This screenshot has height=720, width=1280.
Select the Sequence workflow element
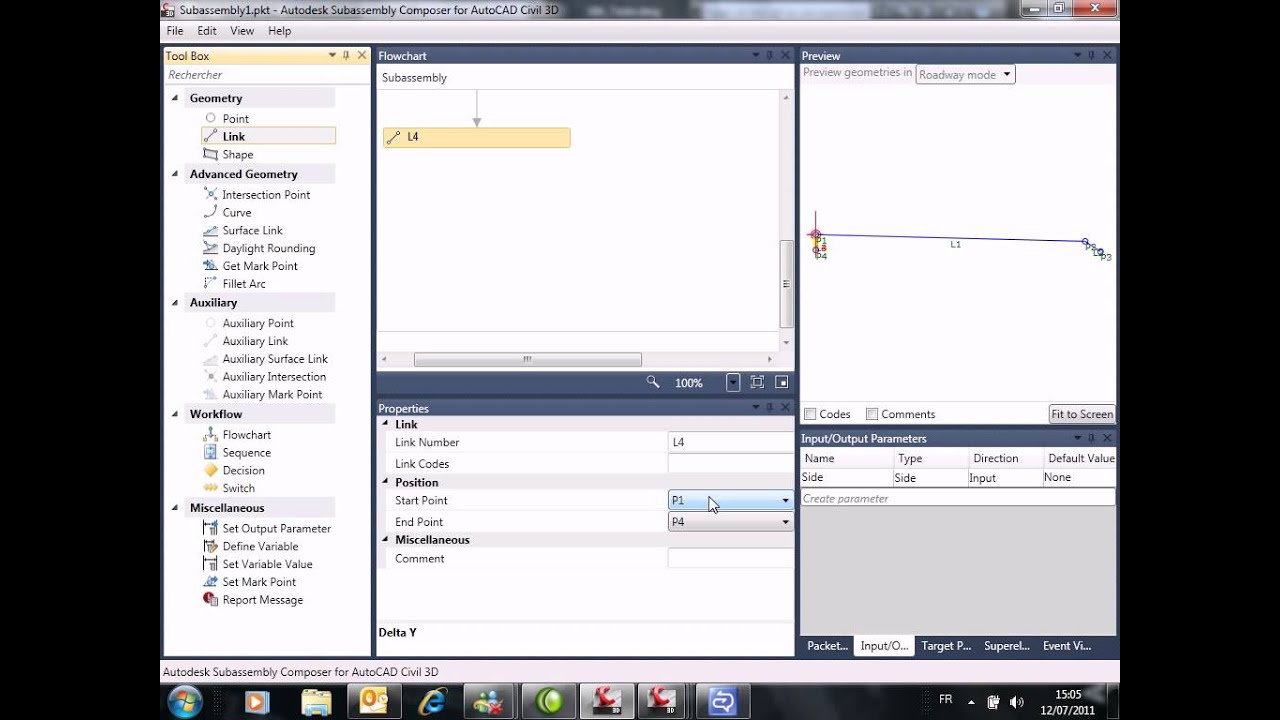(246, 453)
